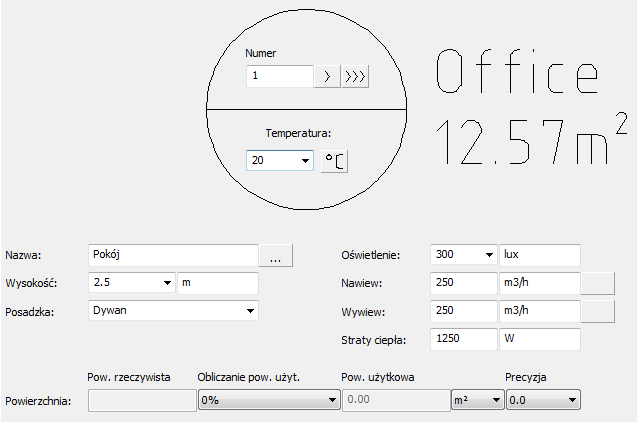The image size is (637, 422).
Task: Click the Precyzja column heading
Action: click(526, 377)
